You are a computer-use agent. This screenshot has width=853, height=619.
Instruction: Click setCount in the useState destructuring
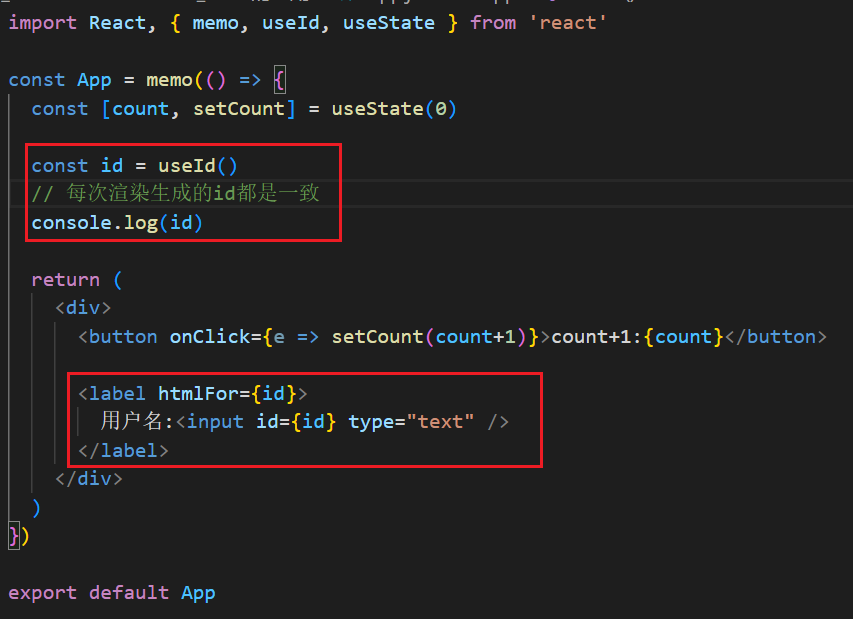pyautogui.click(x=239, y=109)
